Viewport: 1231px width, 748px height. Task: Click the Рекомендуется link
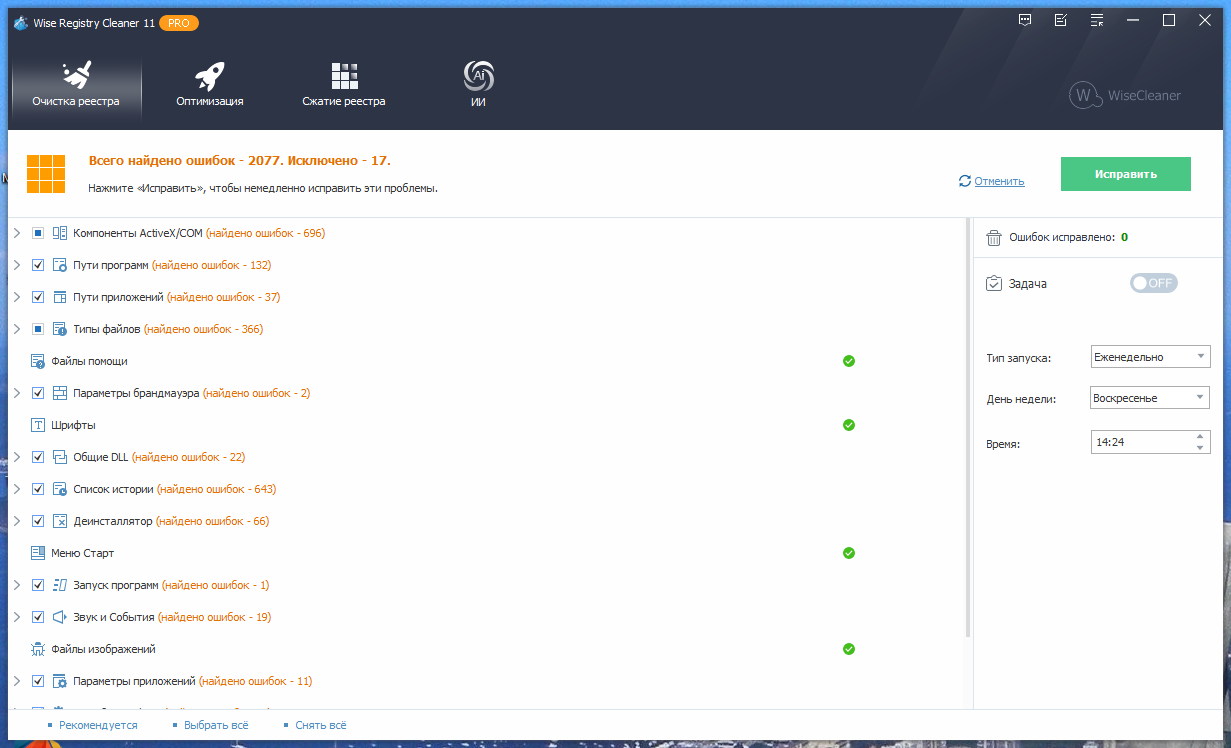98,725
